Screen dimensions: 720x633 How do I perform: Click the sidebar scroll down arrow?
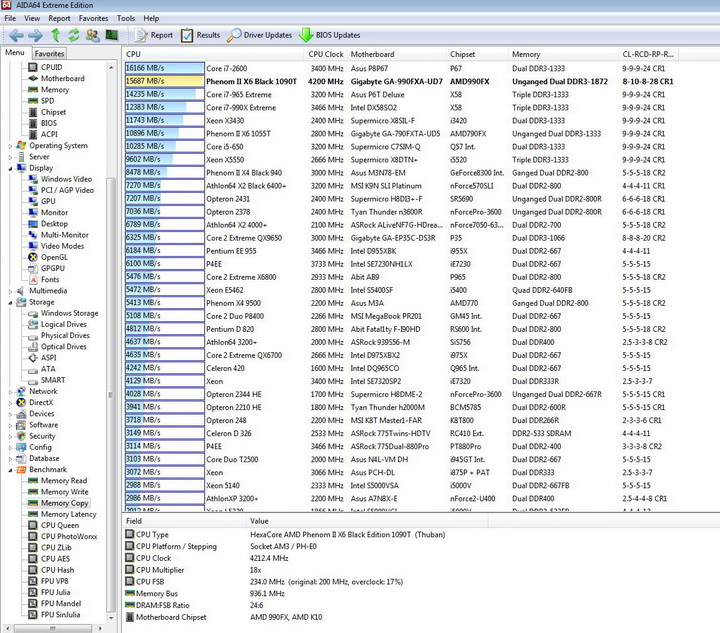tap(111, 618)
